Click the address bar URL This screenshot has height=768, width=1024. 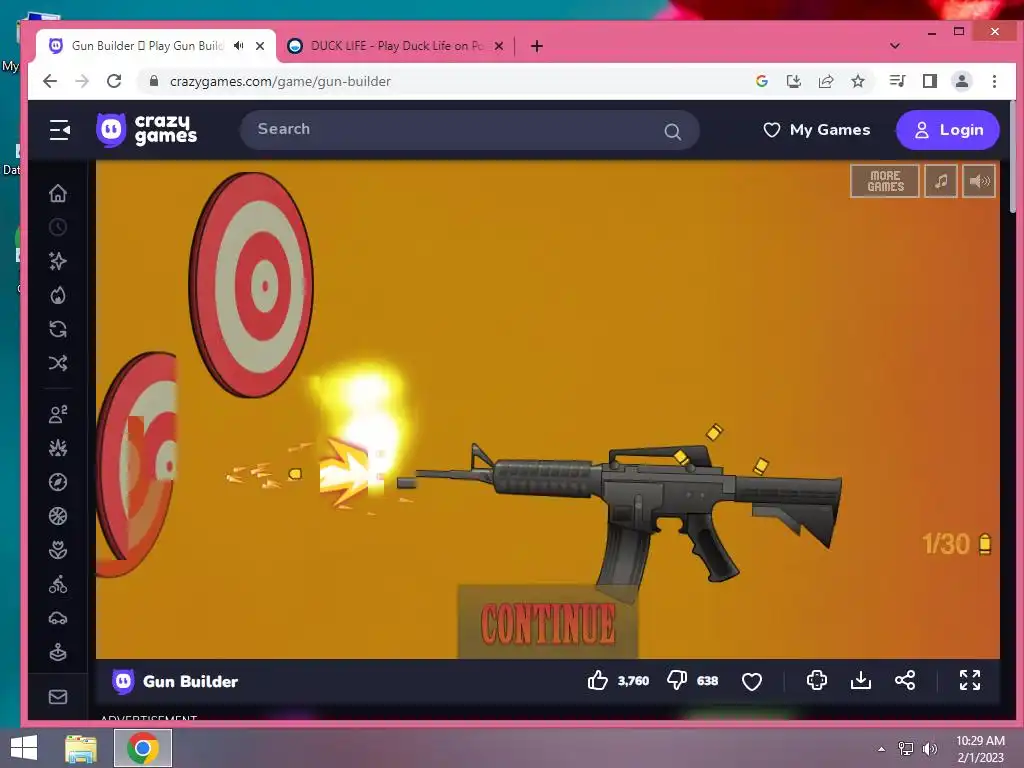click(280, 81)
